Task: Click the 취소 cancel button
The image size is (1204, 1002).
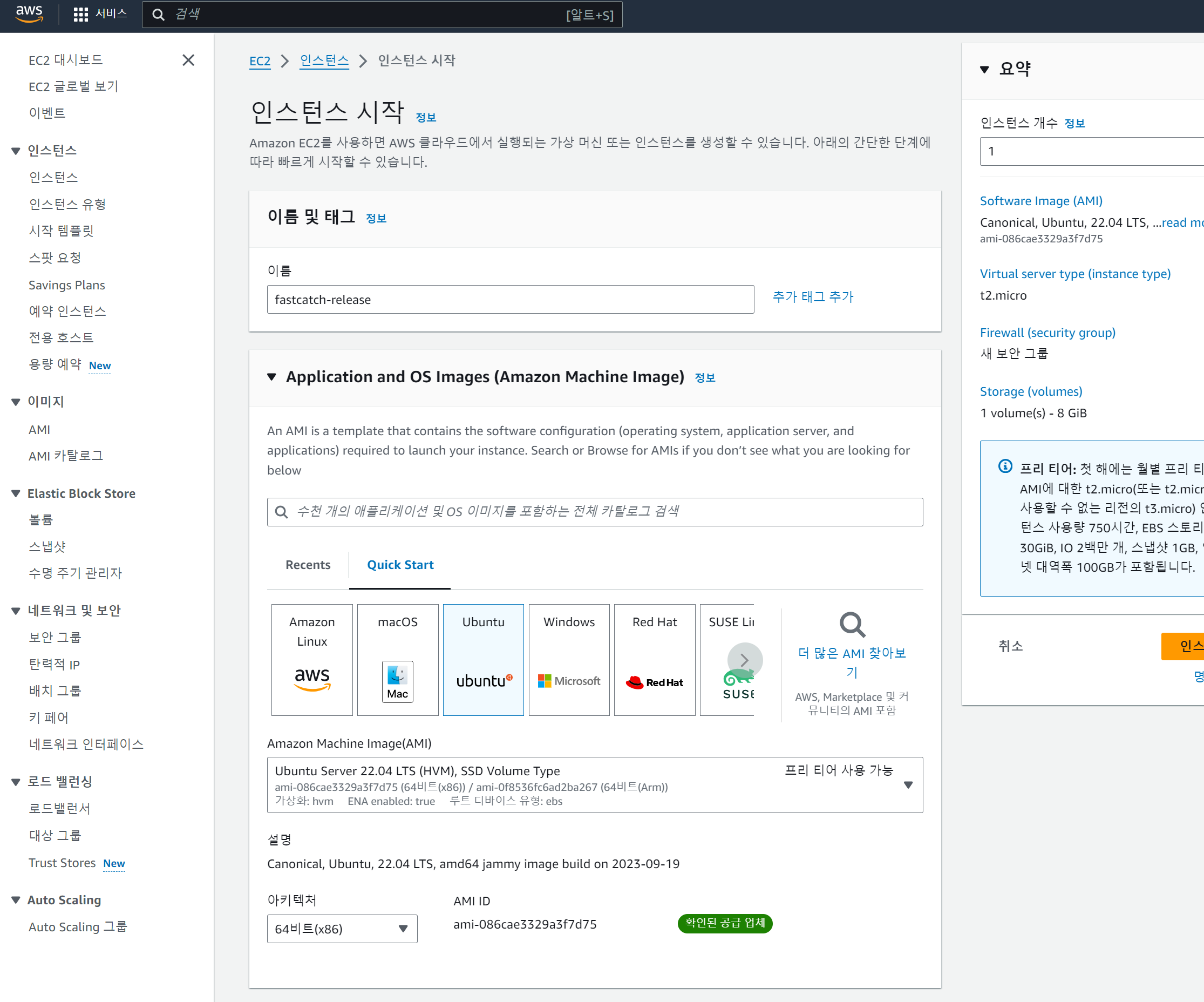Action: pos(1010,646)
